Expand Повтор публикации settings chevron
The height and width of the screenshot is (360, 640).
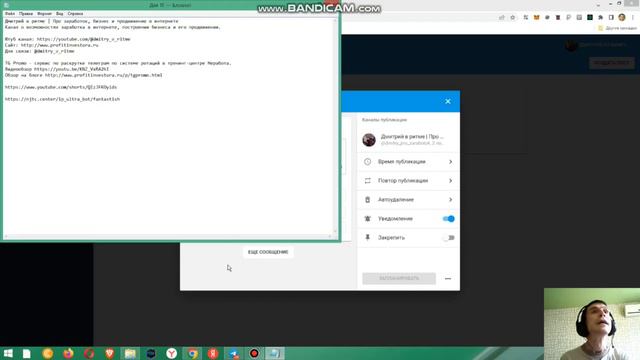pyautogui.click(x=451, y=180)
